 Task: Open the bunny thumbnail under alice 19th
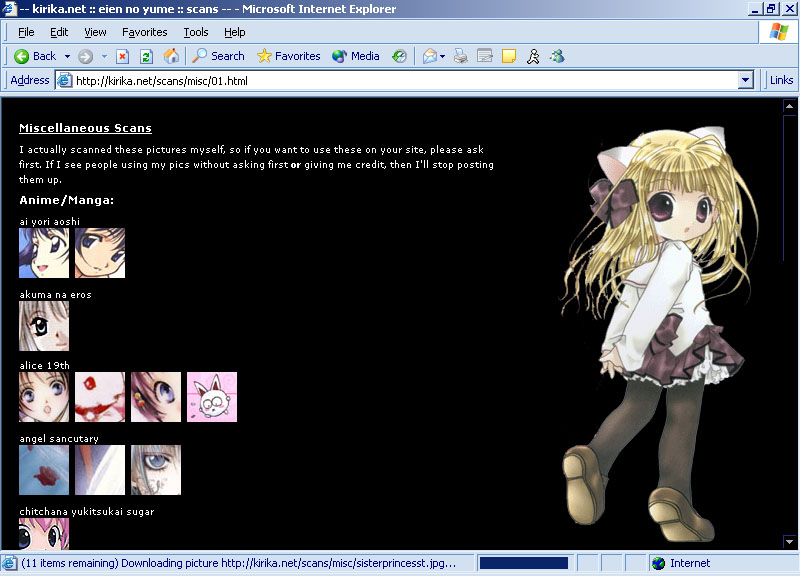212,397
